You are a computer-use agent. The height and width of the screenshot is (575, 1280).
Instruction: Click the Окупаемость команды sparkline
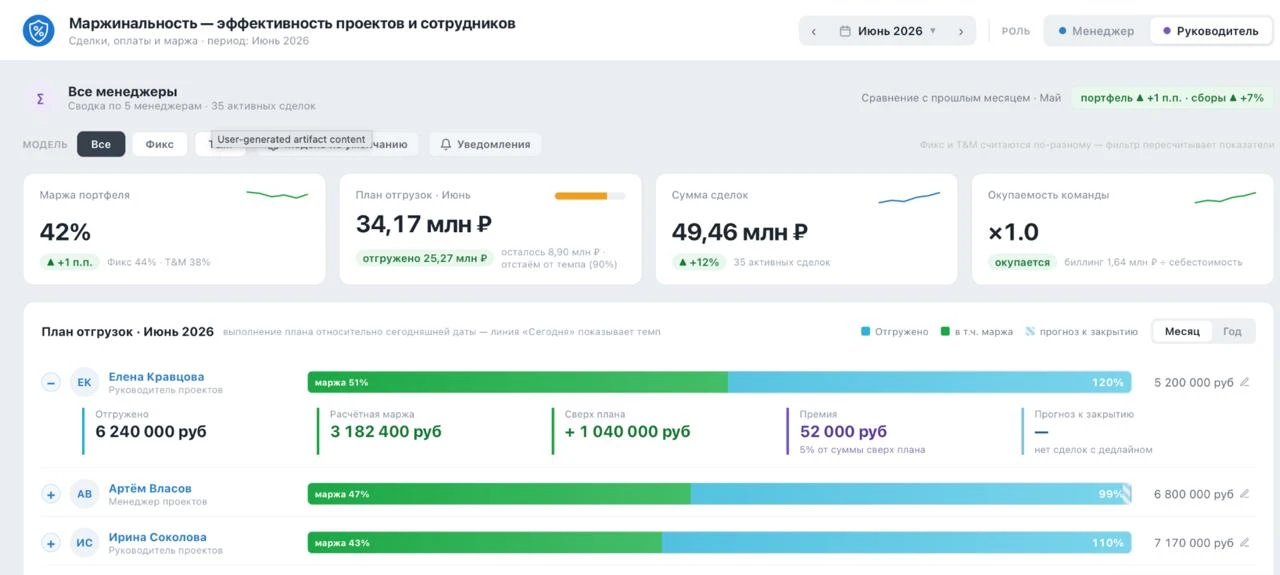[x=1225, y=198]
